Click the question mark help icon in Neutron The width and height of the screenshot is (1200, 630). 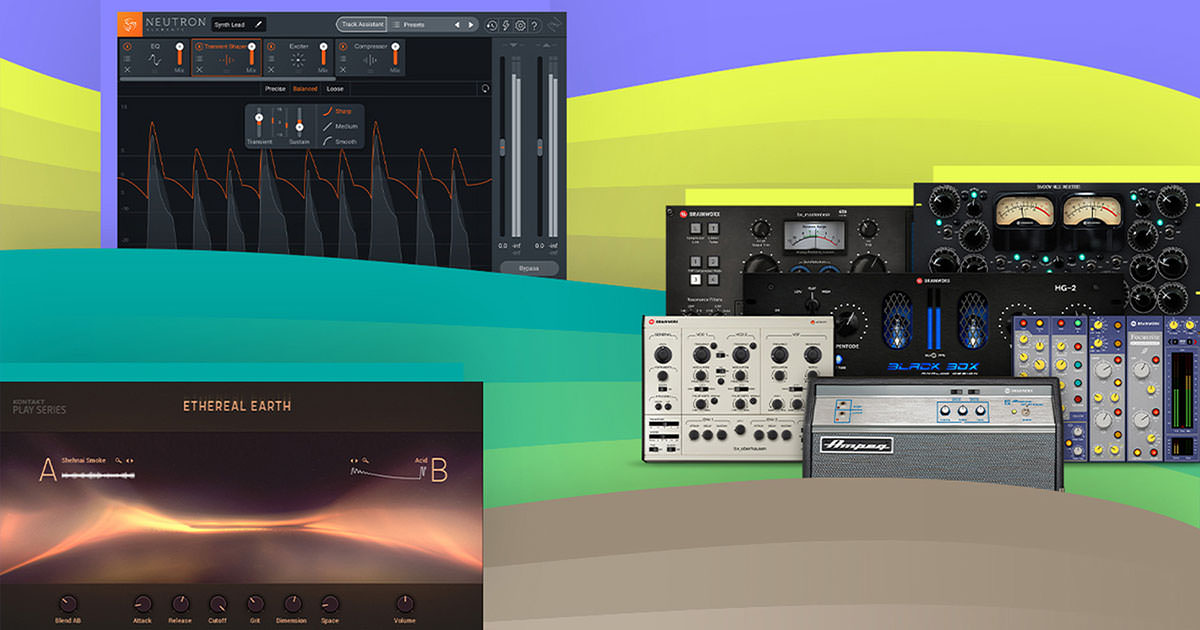[535, 25]
